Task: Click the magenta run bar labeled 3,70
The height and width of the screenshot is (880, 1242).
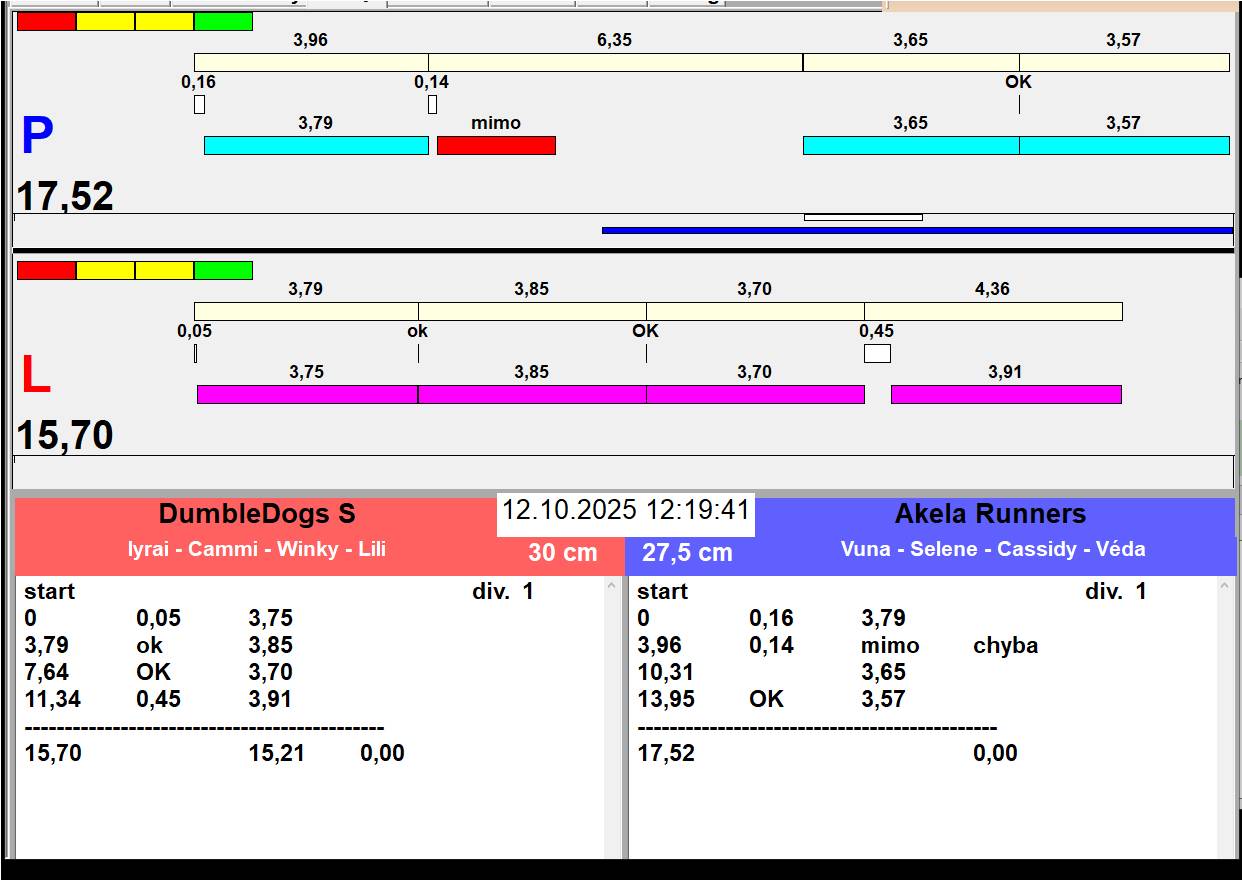Action: coord(755,394)
